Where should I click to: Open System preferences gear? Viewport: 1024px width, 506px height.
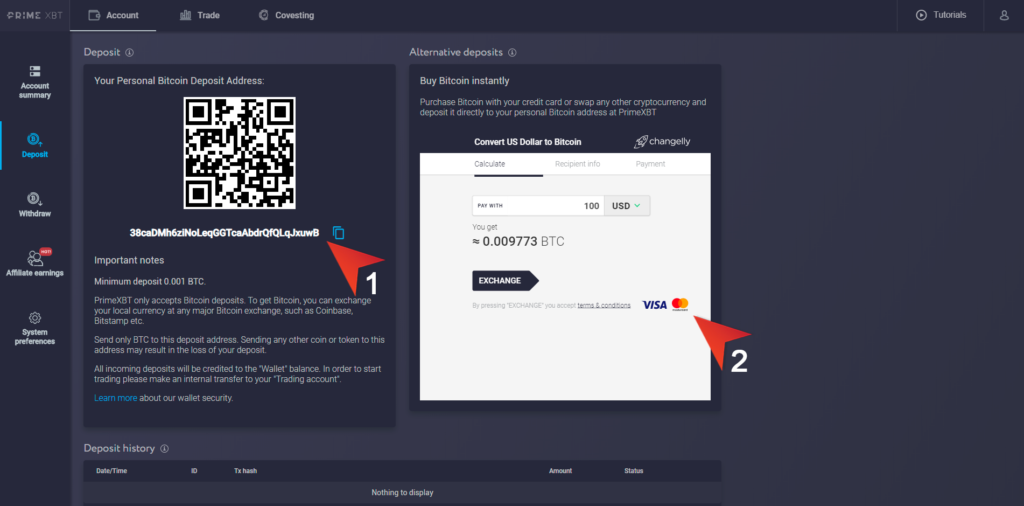click(35, 328)
